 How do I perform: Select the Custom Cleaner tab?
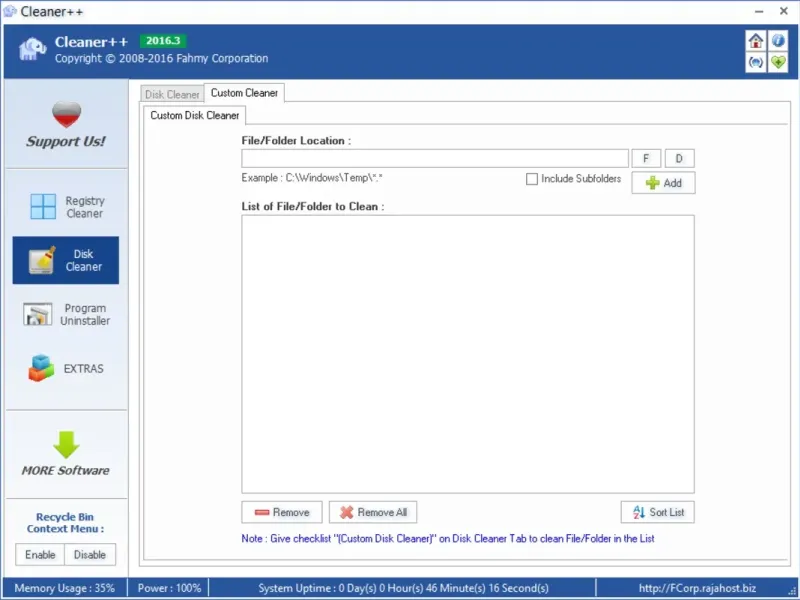click(244, 93)
